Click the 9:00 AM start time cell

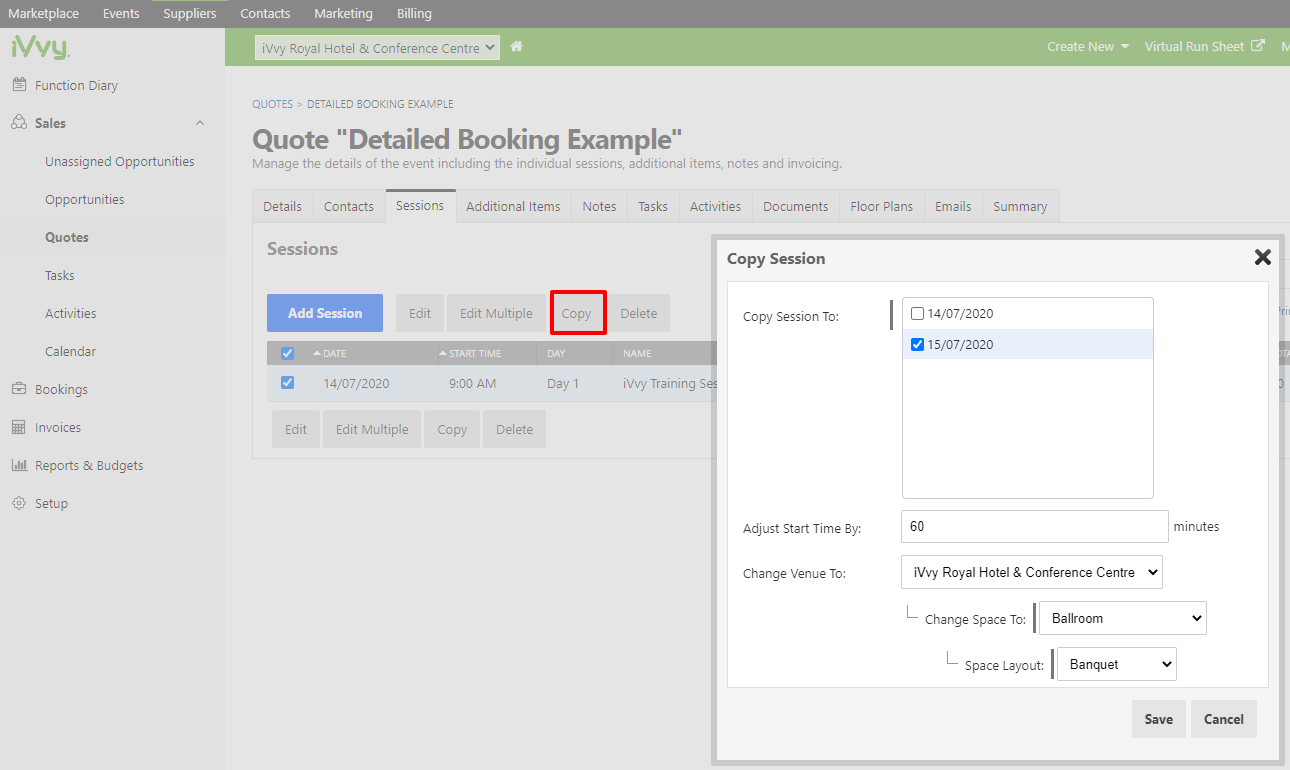click(473, 383)
